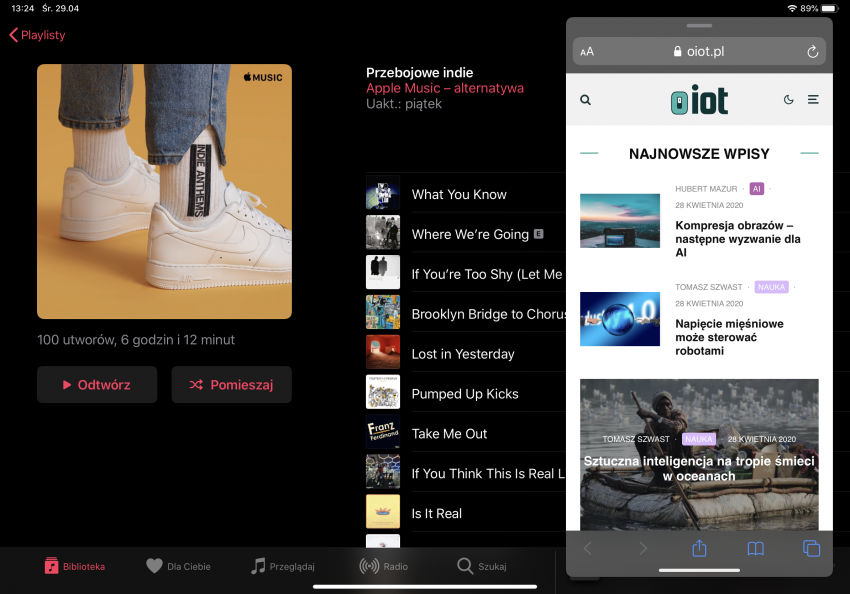The width and height of the screenshot is (850, 594).
Task: Go back in Safari slide-over
Action: [588, 548]
